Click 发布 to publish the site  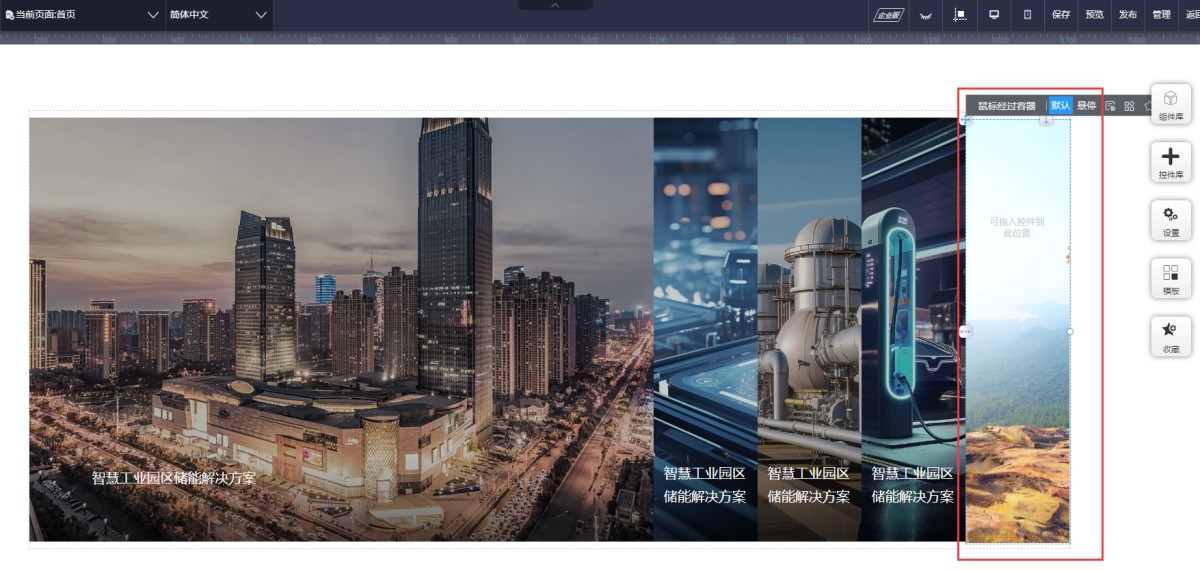click(x=1127, y=15)
